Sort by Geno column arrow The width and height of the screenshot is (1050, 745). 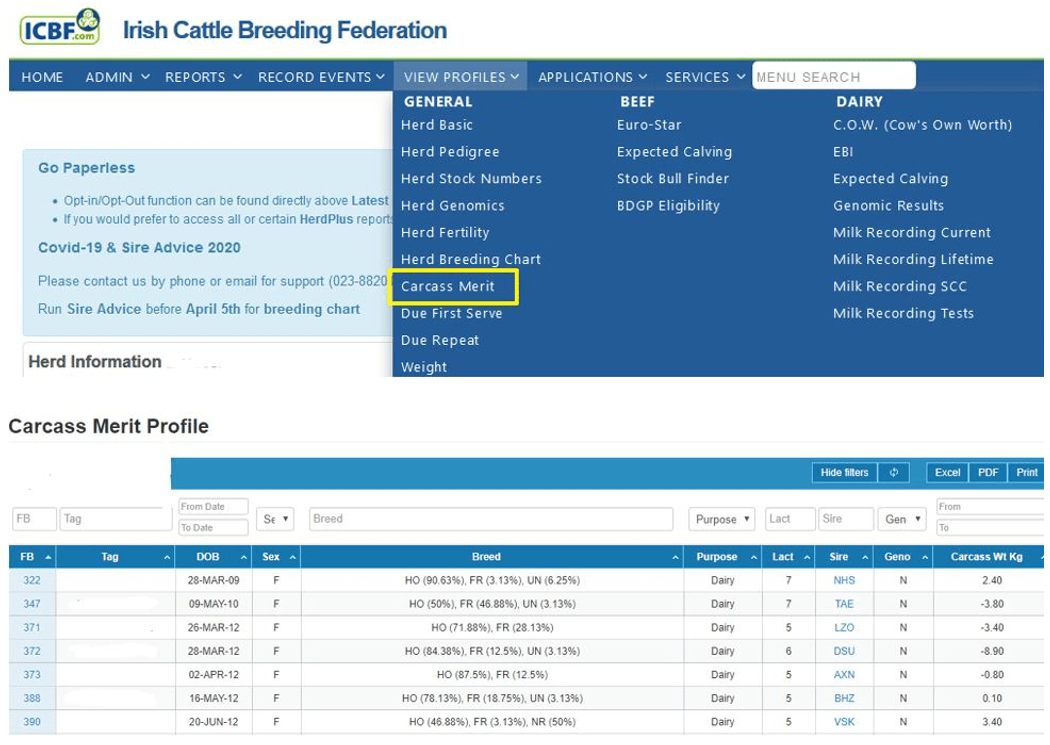pos(925,557)
